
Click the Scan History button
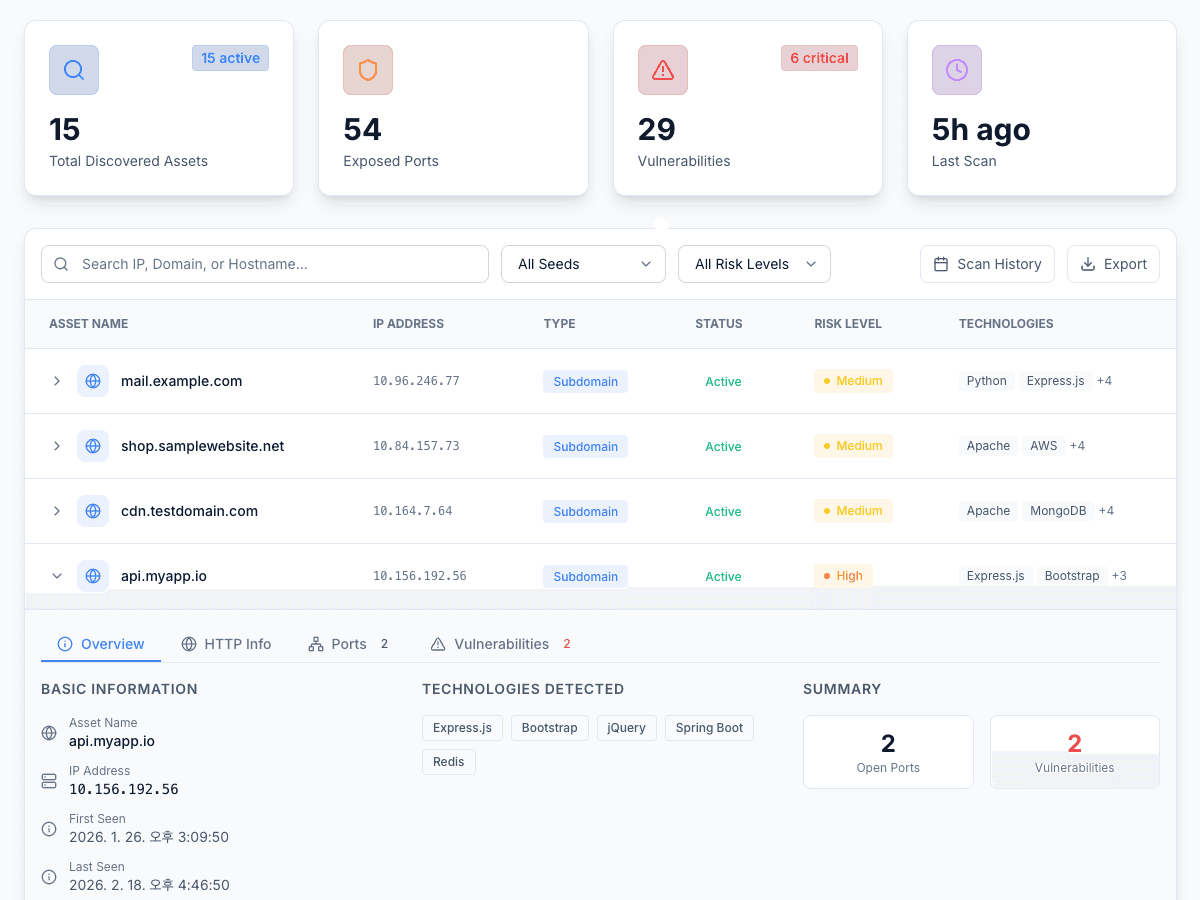(x=987, y=264)
